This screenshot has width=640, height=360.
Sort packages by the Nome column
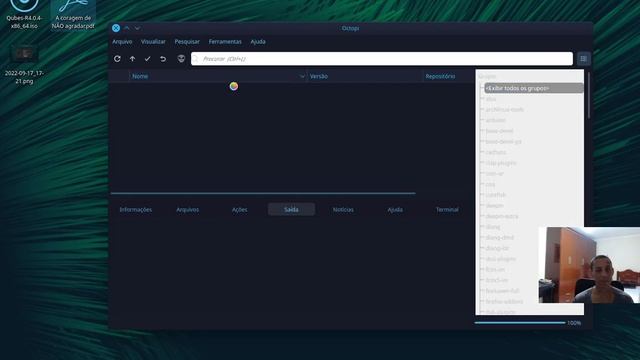[218, 76]
